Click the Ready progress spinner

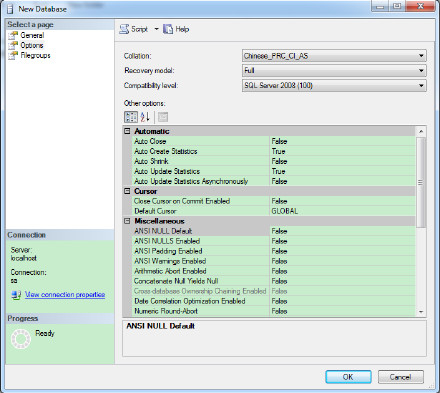click(21, 339)
